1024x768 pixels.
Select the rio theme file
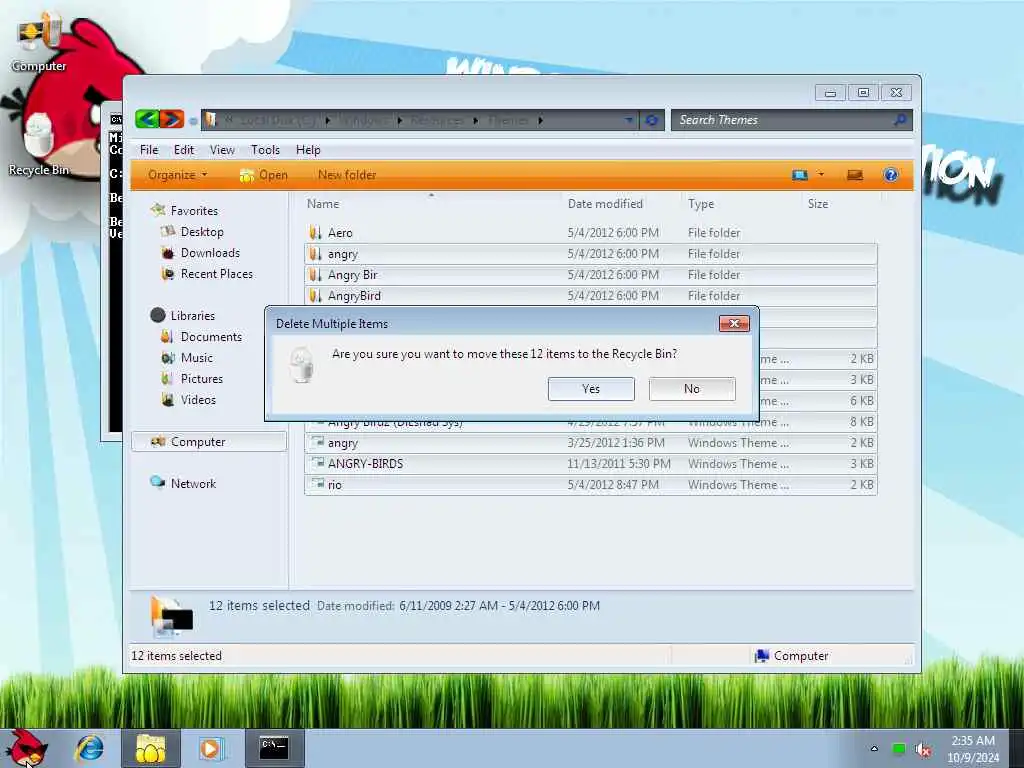[590, 485]
